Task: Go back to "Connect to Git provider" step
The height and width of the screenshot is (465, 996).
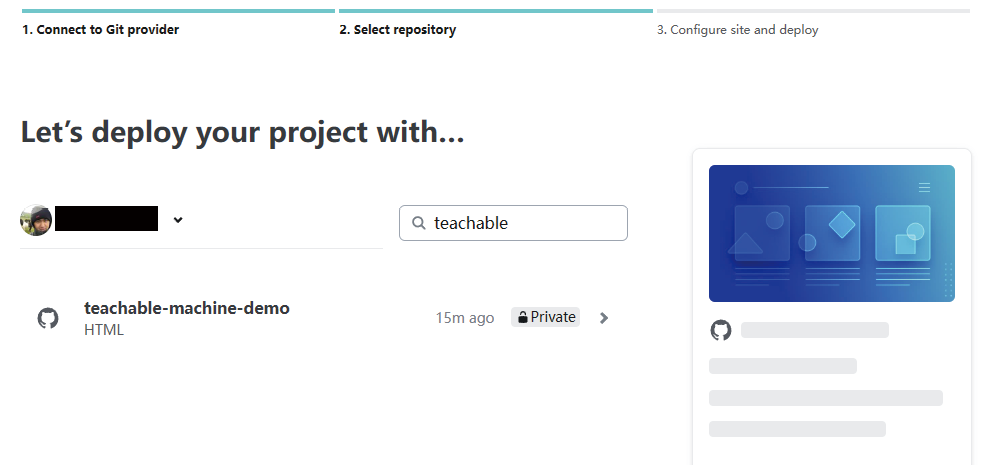Action: [x=101, y=30]
